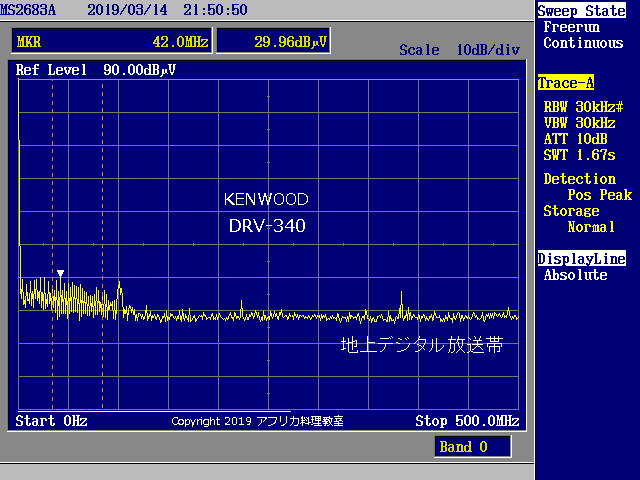Click the ATT 10dB value
The image size is (640, 480).
(x=576, y=139)
